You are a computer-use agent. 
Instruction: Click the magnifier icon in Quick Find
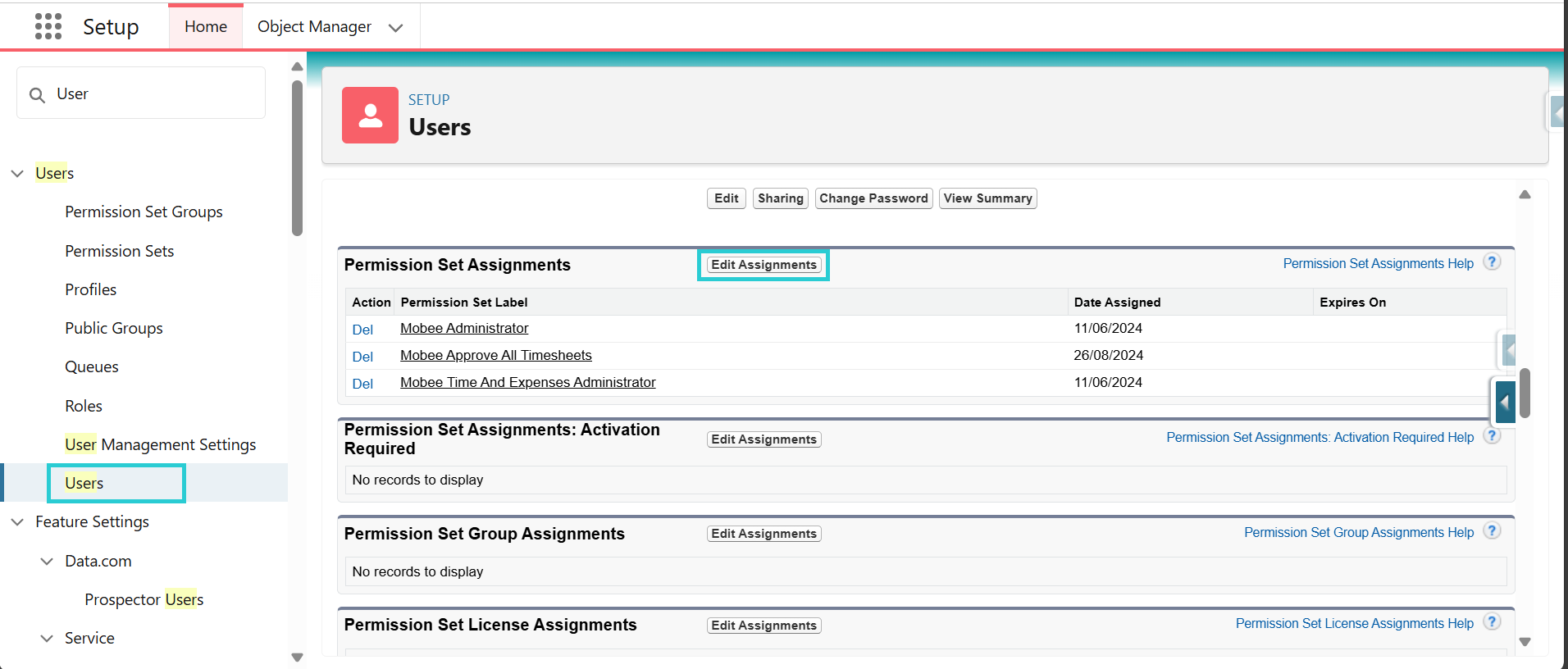tap(37, 94)
